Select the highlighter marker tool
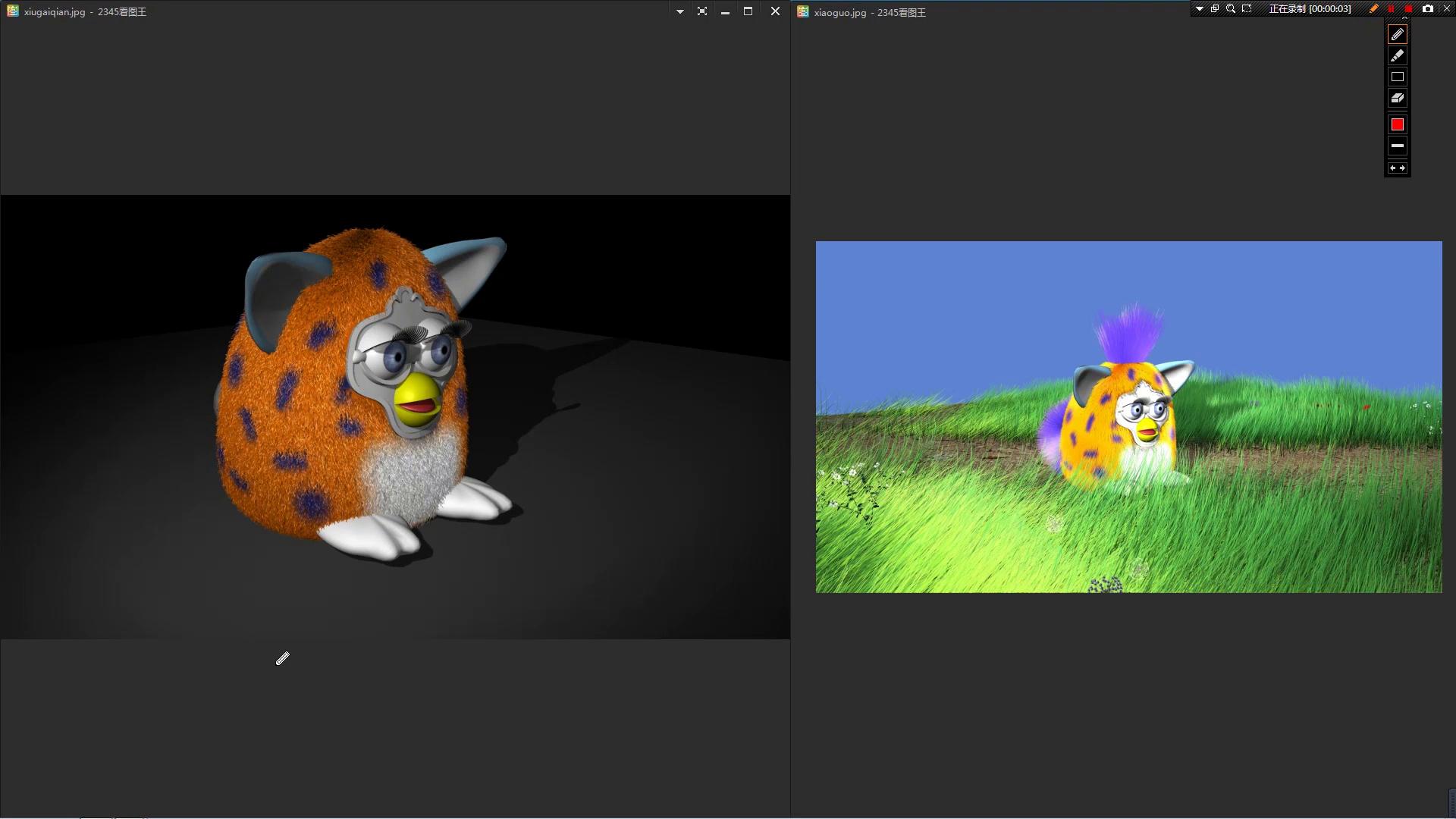 click(1398, 55)
